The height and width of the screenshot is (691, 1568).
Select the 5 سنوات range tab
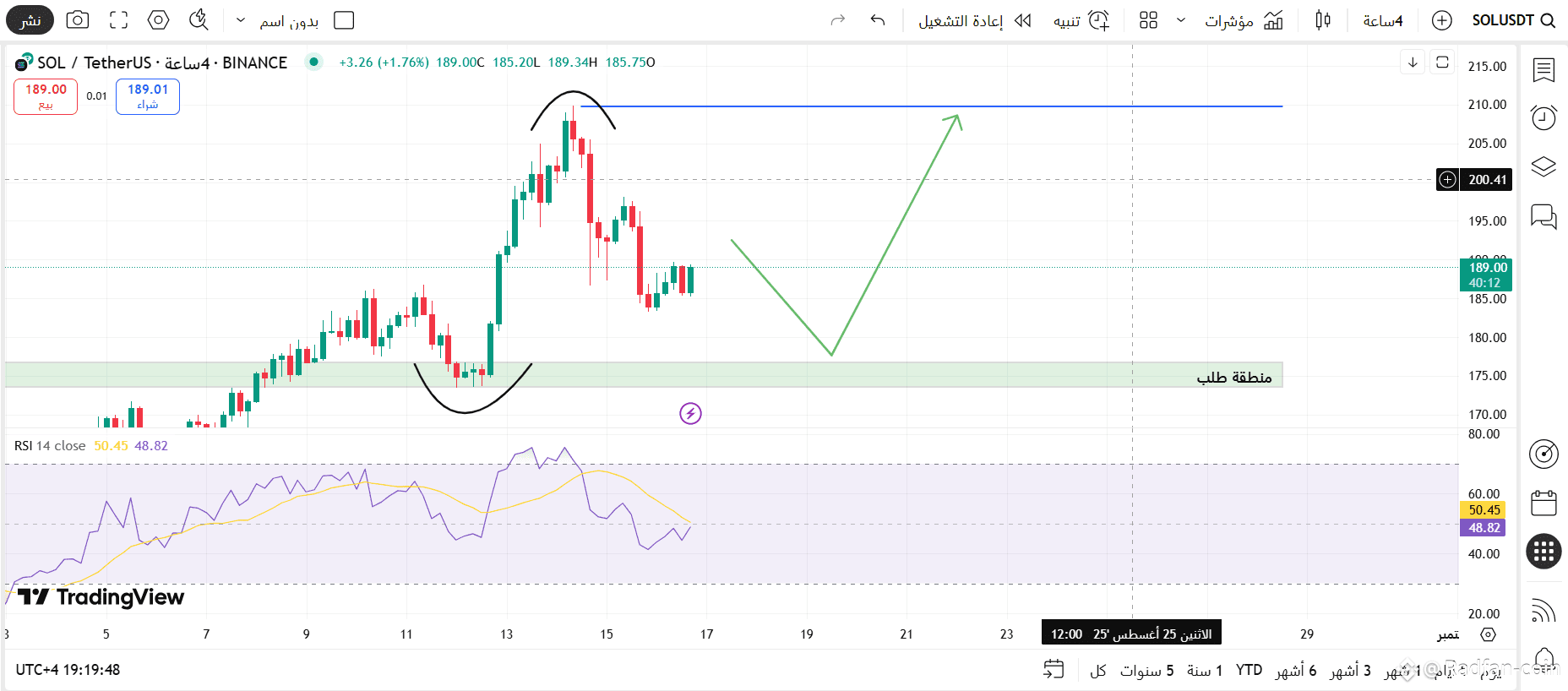point(1146,671)
